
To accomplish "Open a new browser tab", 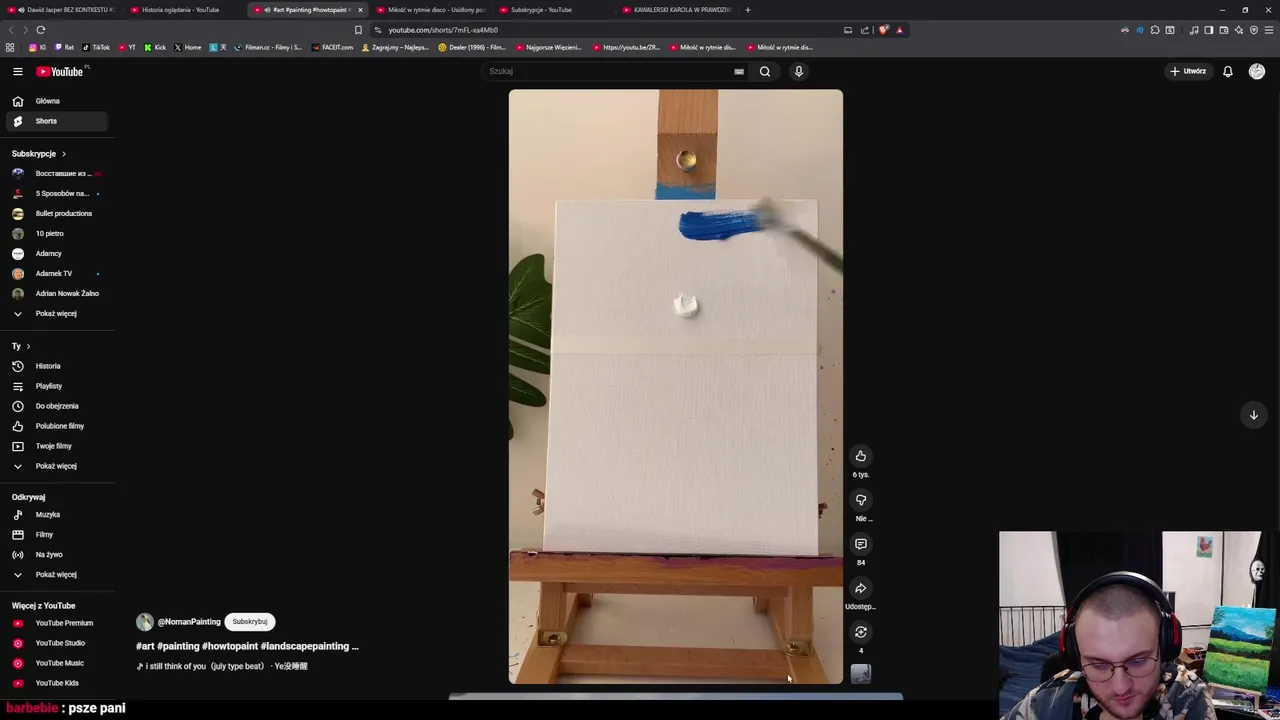I will pyautogui.click(x=747, y=10).
